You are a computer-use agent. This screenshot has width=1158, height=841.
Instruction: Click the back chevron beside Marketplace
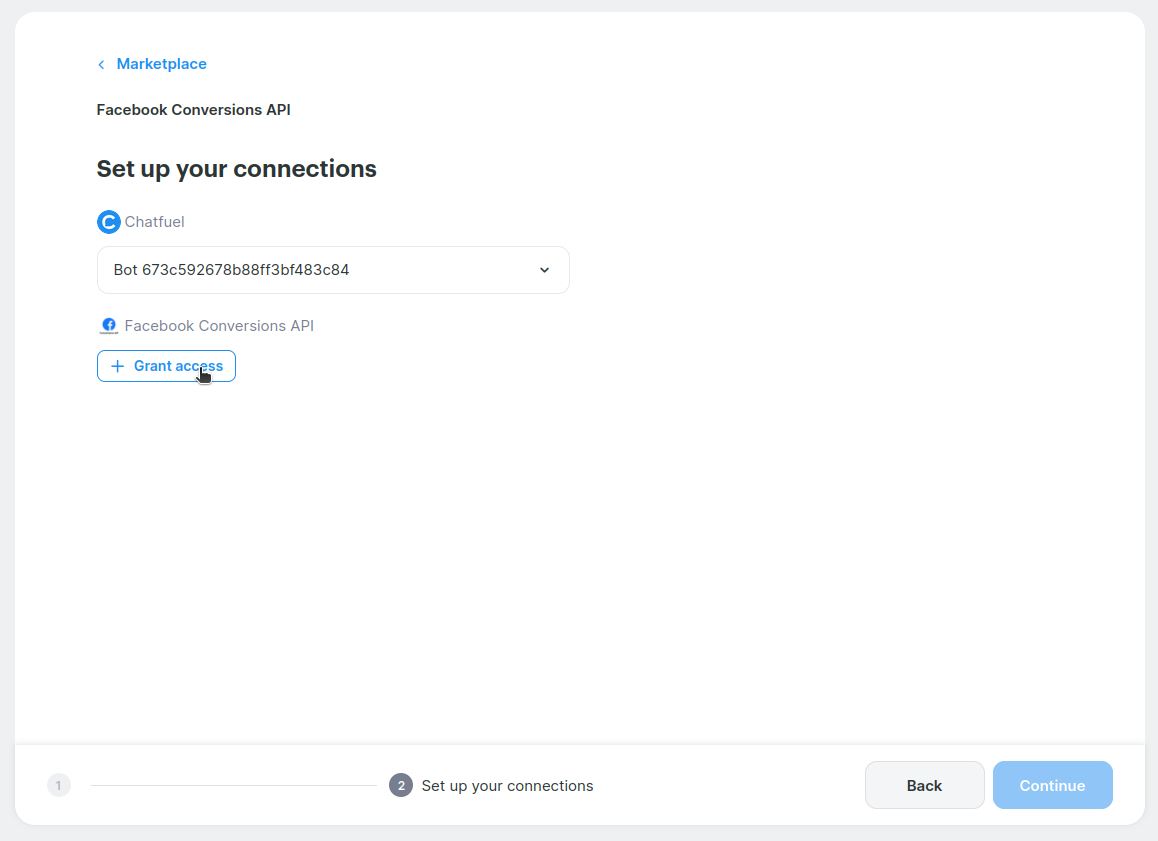[101, 65]
